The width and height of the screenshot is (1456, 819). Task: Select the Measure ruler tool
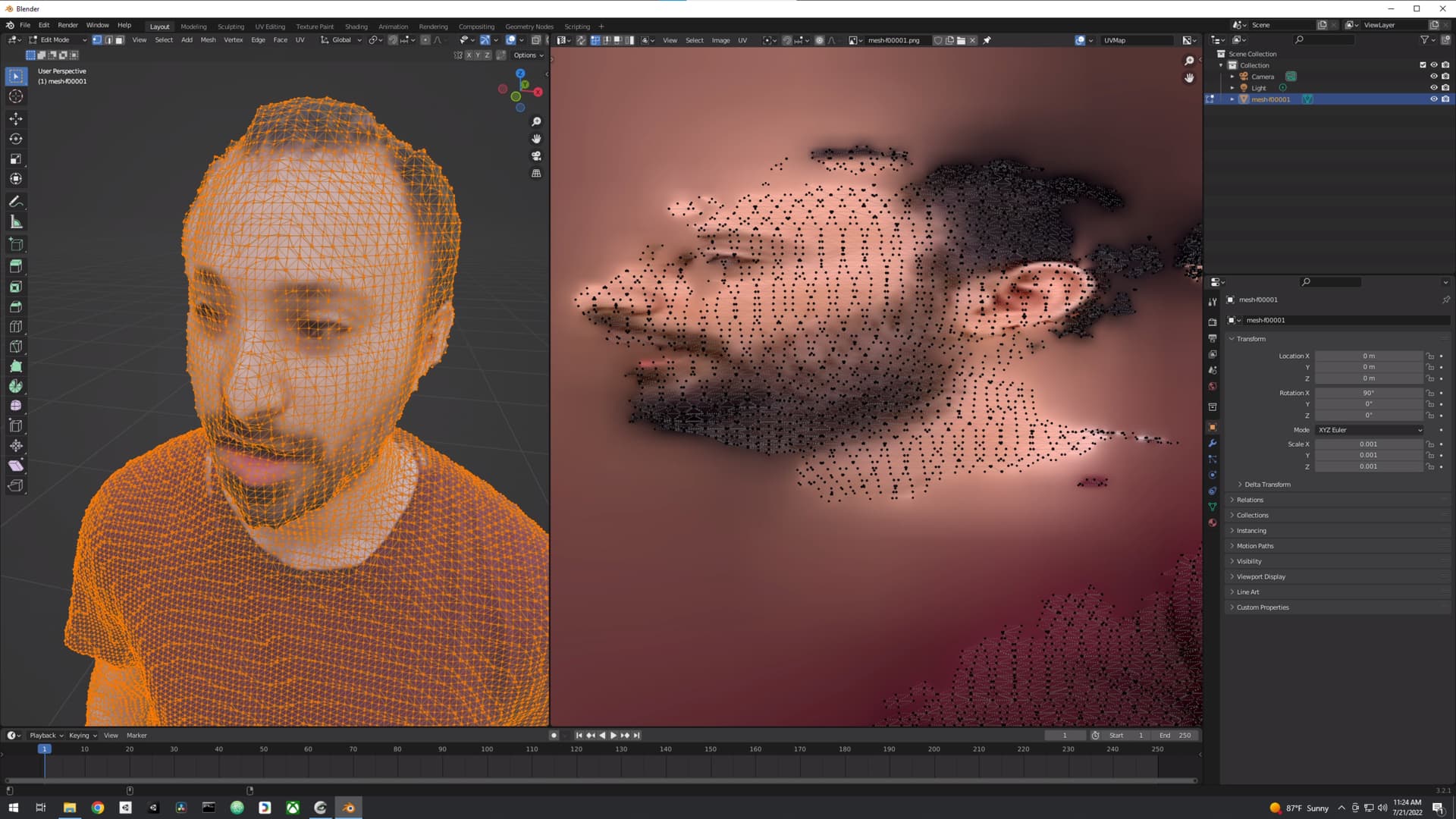[16, 222]
